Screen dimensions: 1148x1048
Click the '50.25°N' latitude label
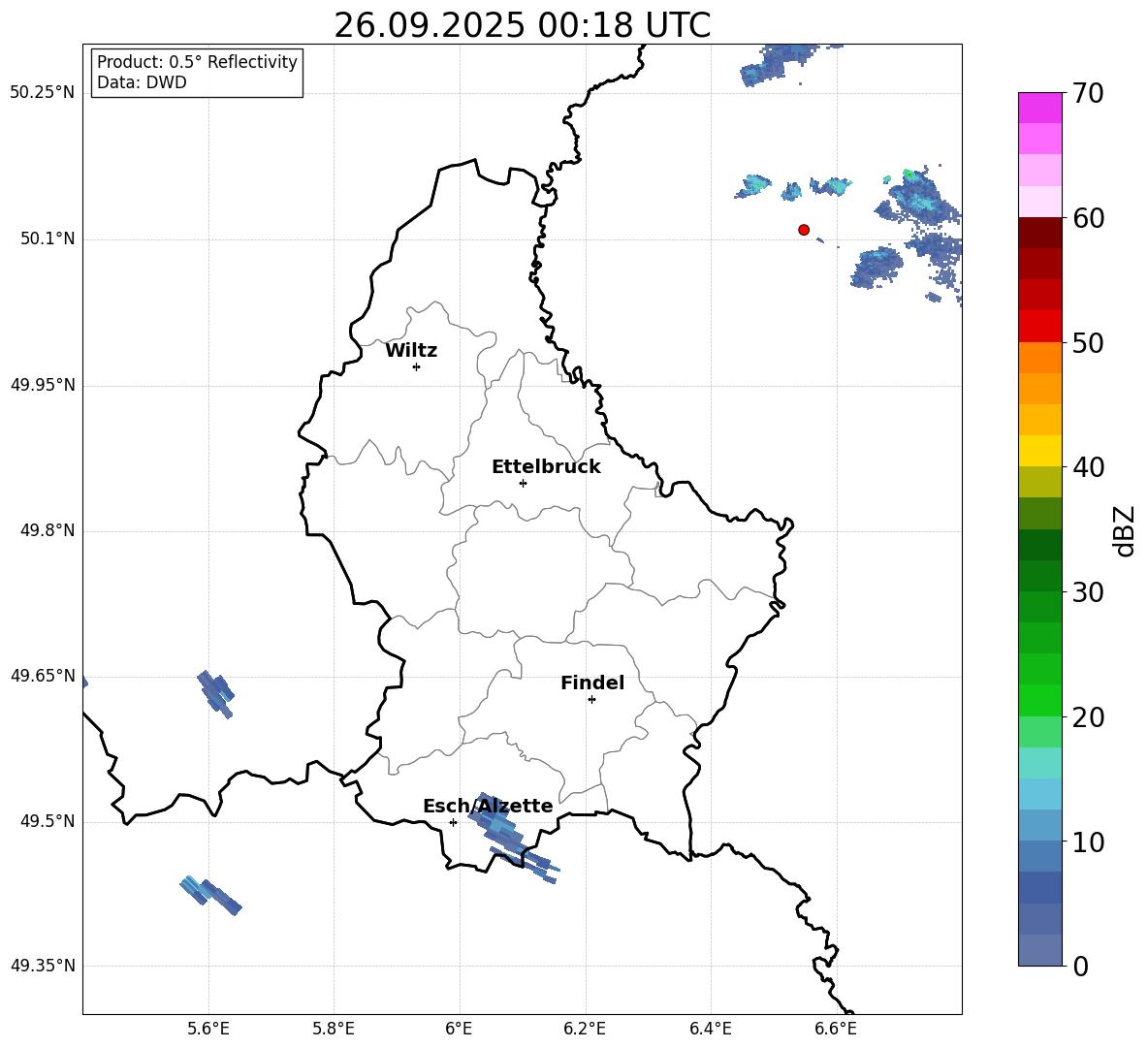pyautogui.click(x=43, y=93)
